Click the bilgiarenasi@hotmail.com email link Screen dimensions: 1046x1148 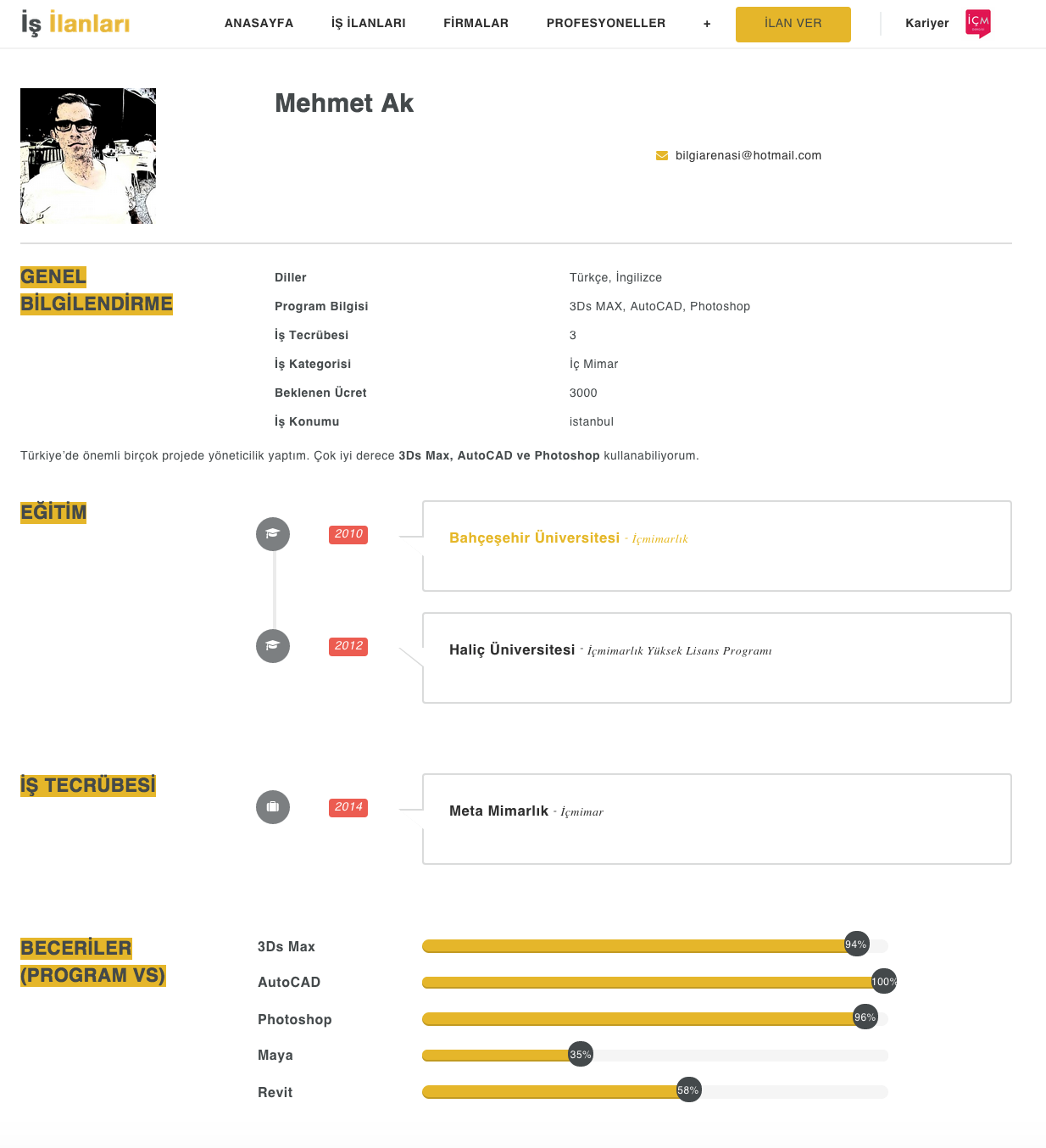(x=748, y=155)
